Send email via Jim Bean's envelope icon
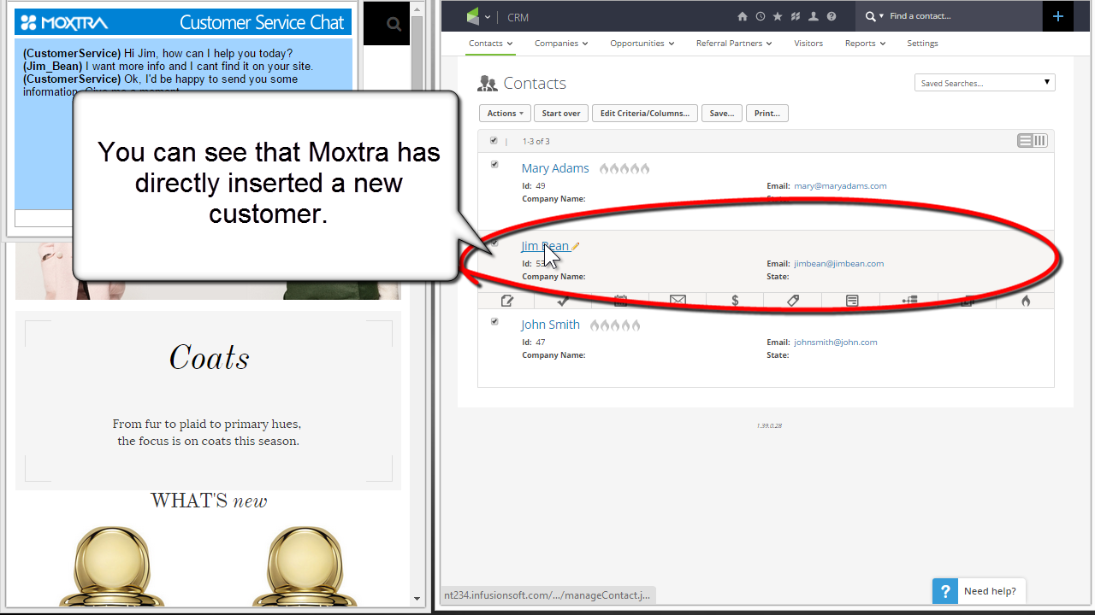The width and height of the screenshot is (1095, 615). point(677,301)
